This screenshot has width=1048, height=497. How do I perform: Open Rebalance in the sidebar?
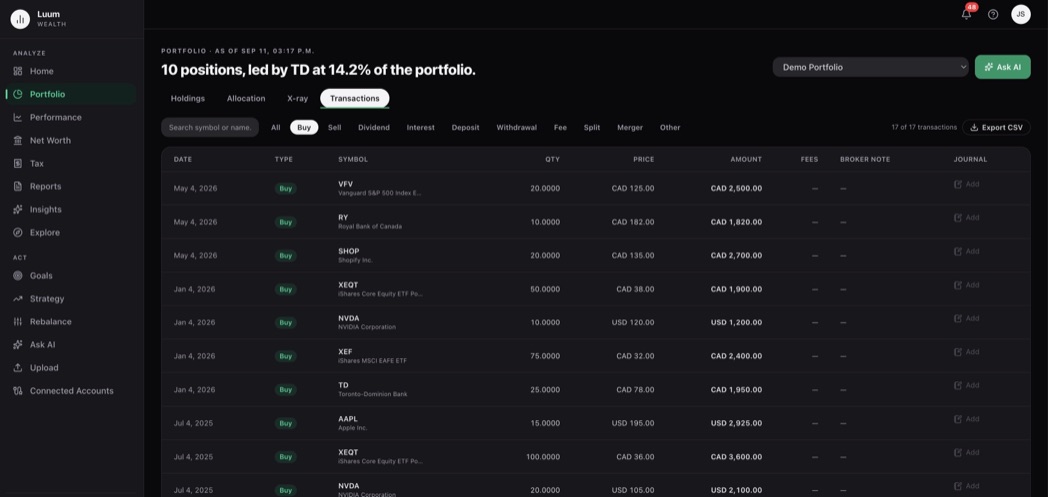coord(70,321)
